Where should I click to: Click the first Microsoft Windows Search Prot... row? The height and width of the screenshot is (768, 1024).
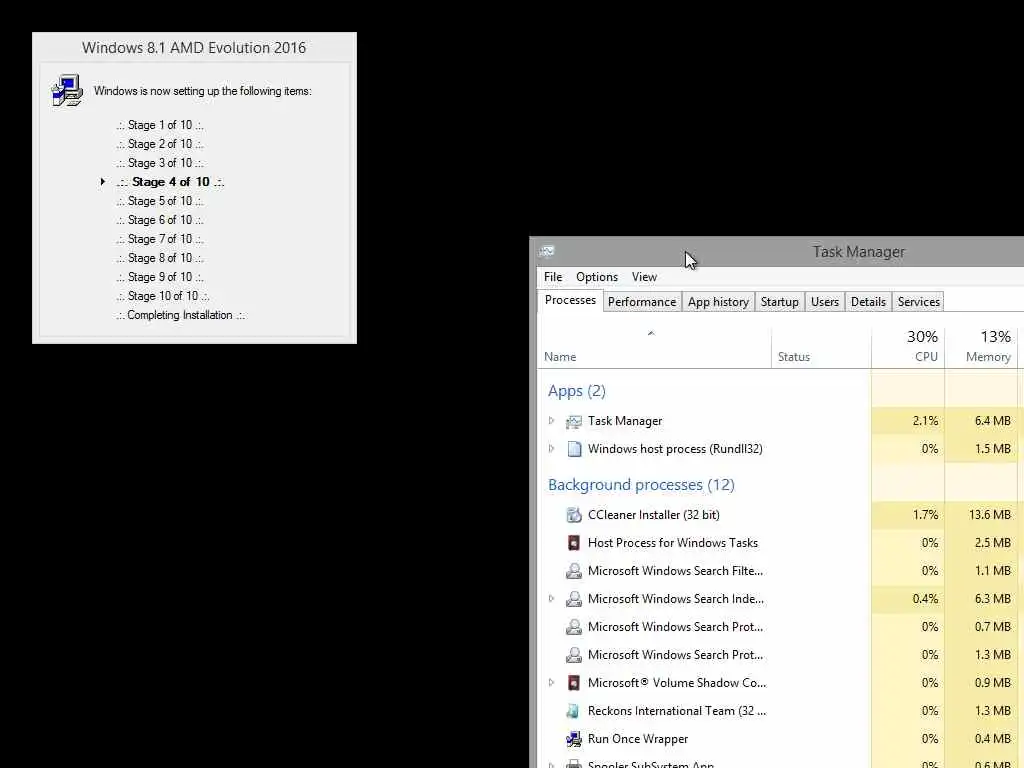pyautogui.click(x=778, y=627)
